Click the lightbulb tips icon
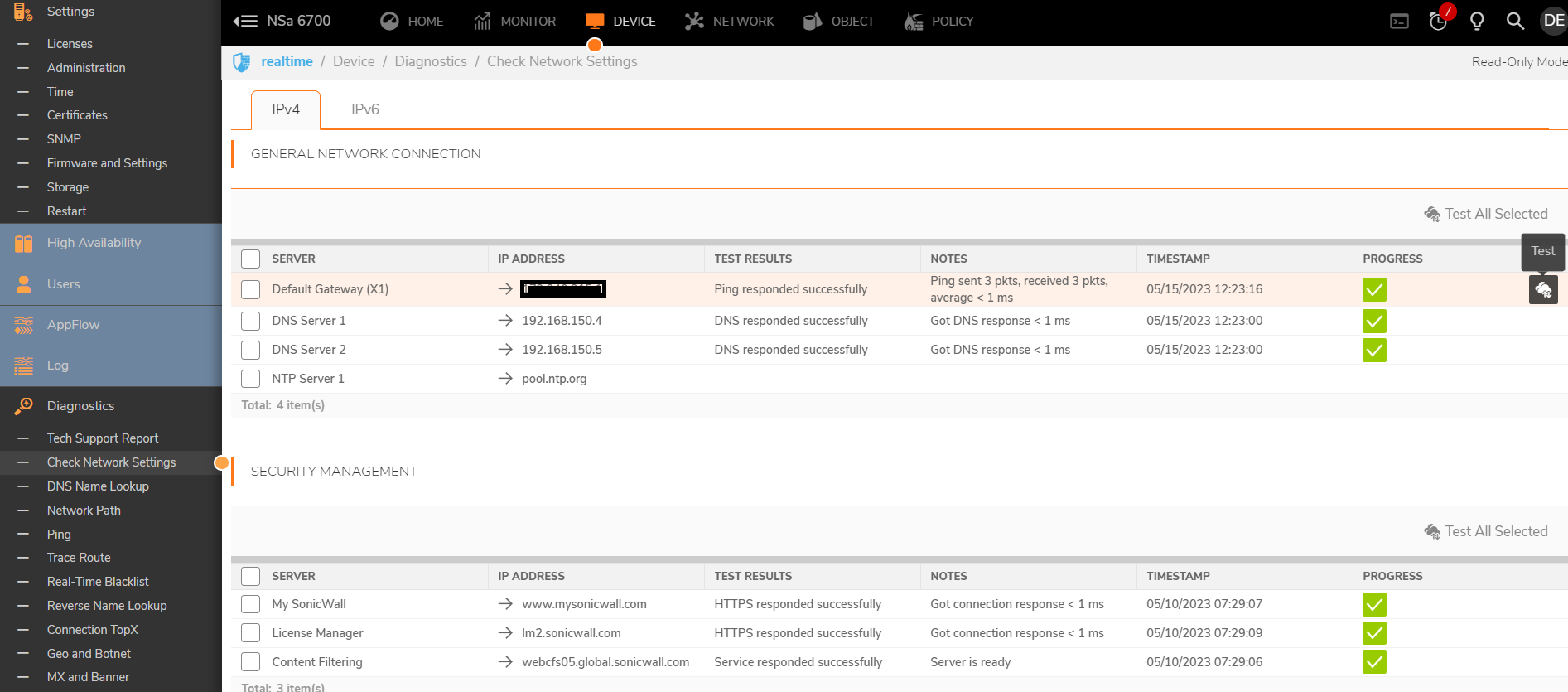Image resolution: width=1568 pixels, height=692 pixels. pos(1477,22)
